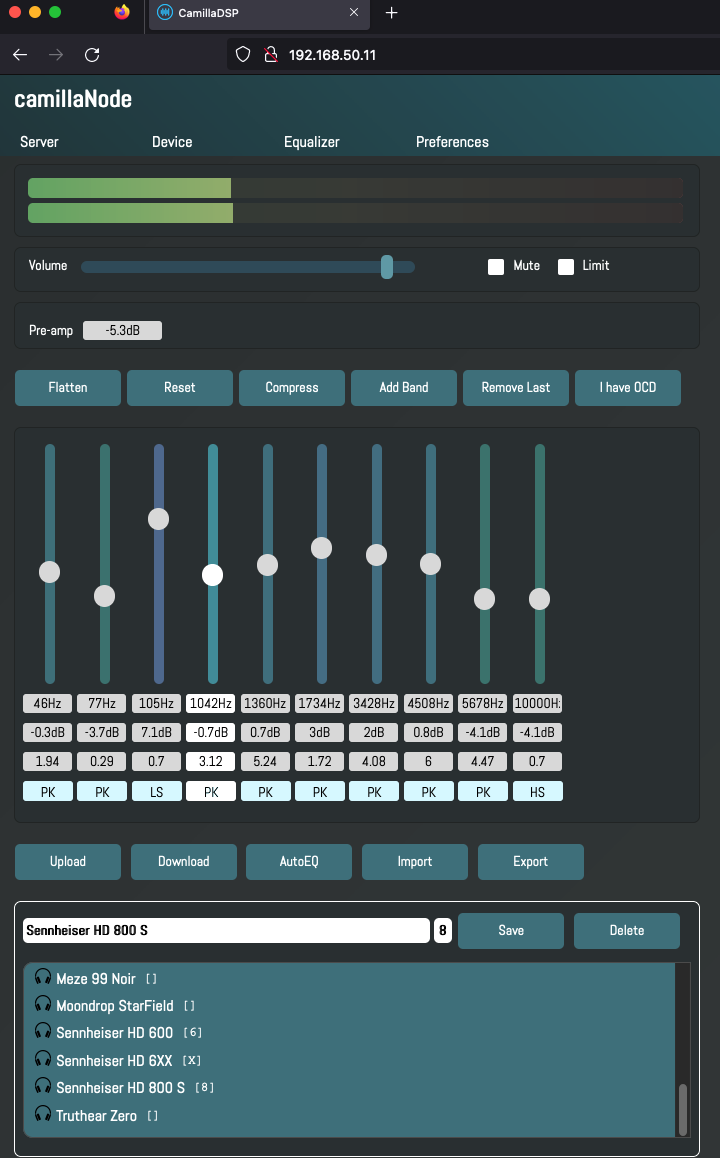720x1158 pixels.
Task: Click the Add Band button
Action: click(x=404, y=388)
